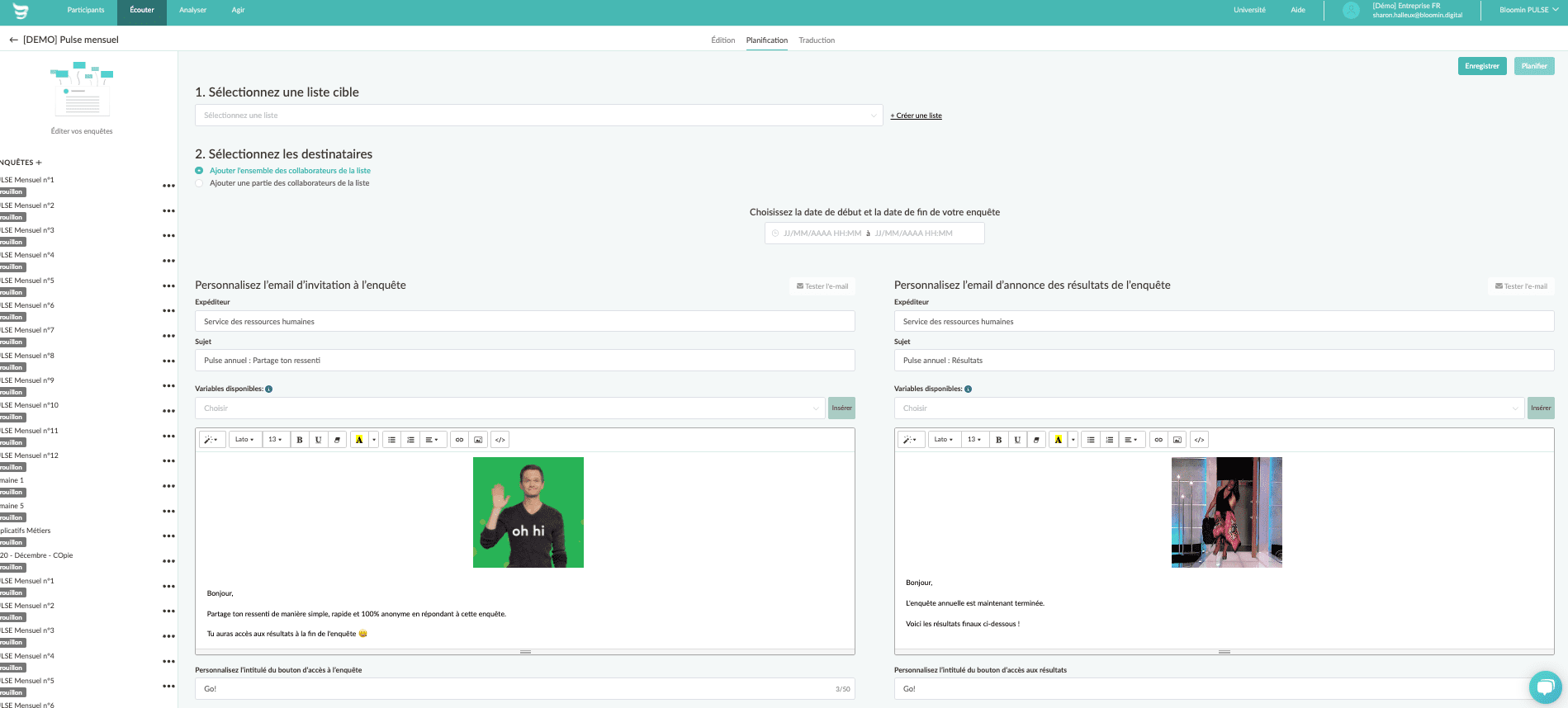This screenshot has height=708, width=1568.
Task: Toggle underline in the invitation email editor
Action: [x=318, y=440]
